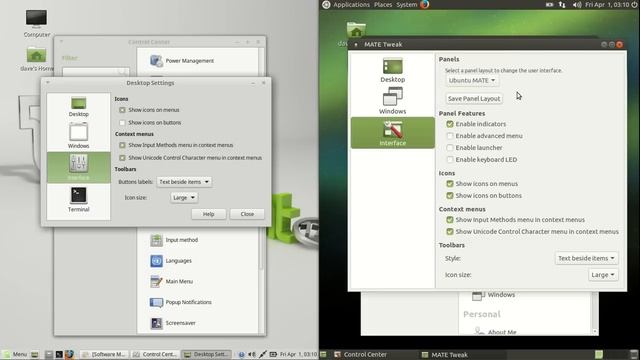This screenshot has width=640, height=360.
Task: Open About Me in right Control Center
Action: click(x=496, y=332)
